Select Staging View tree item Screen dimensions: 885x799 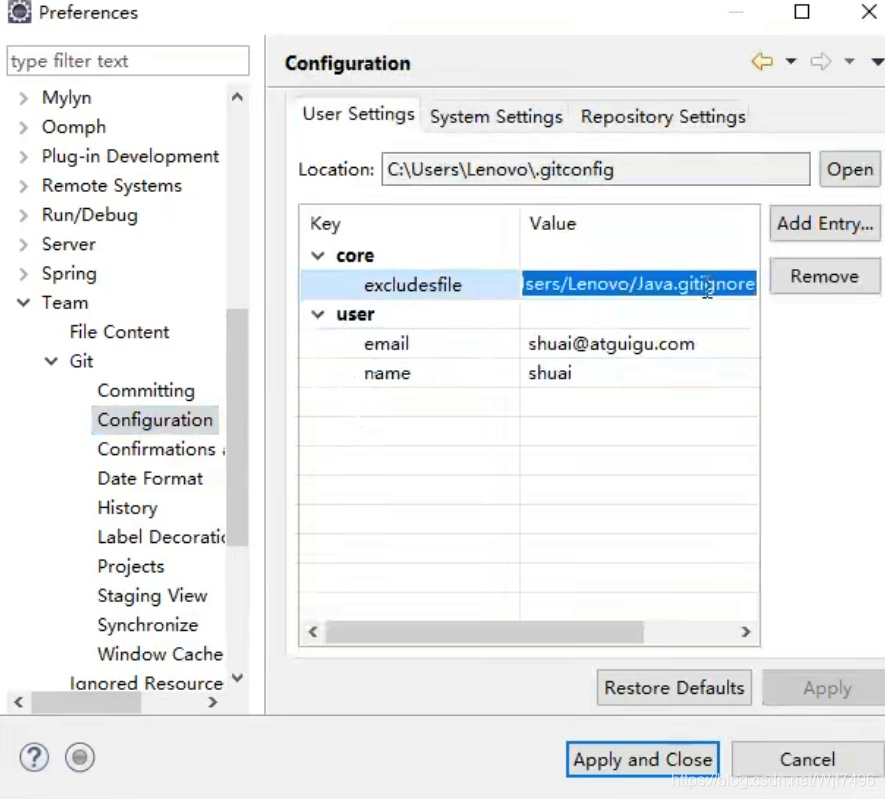pos(152,596)
